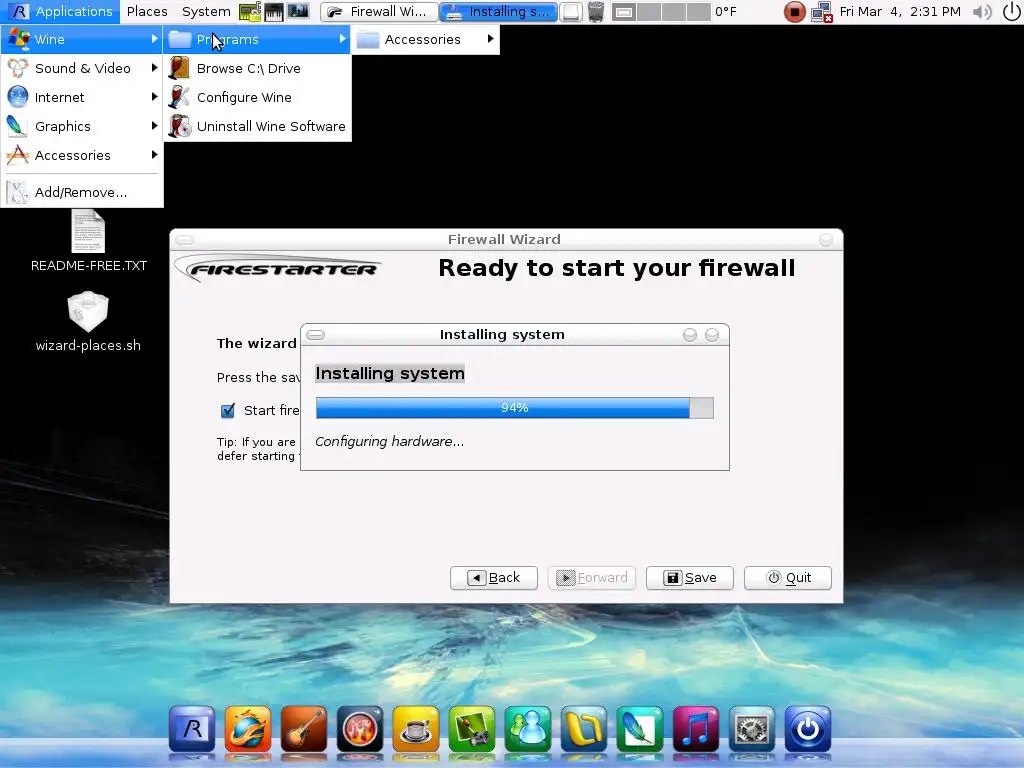Click the show desktop panel button
Viewport: 1024px width, 768px height.
pos(570,12)
